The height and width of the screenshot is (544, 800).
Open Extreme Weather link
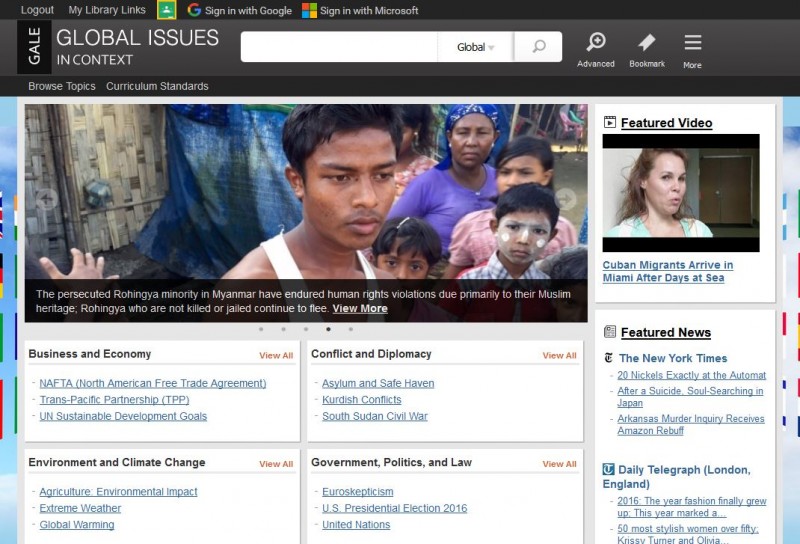pyautogui.click(x=80, y=508)
